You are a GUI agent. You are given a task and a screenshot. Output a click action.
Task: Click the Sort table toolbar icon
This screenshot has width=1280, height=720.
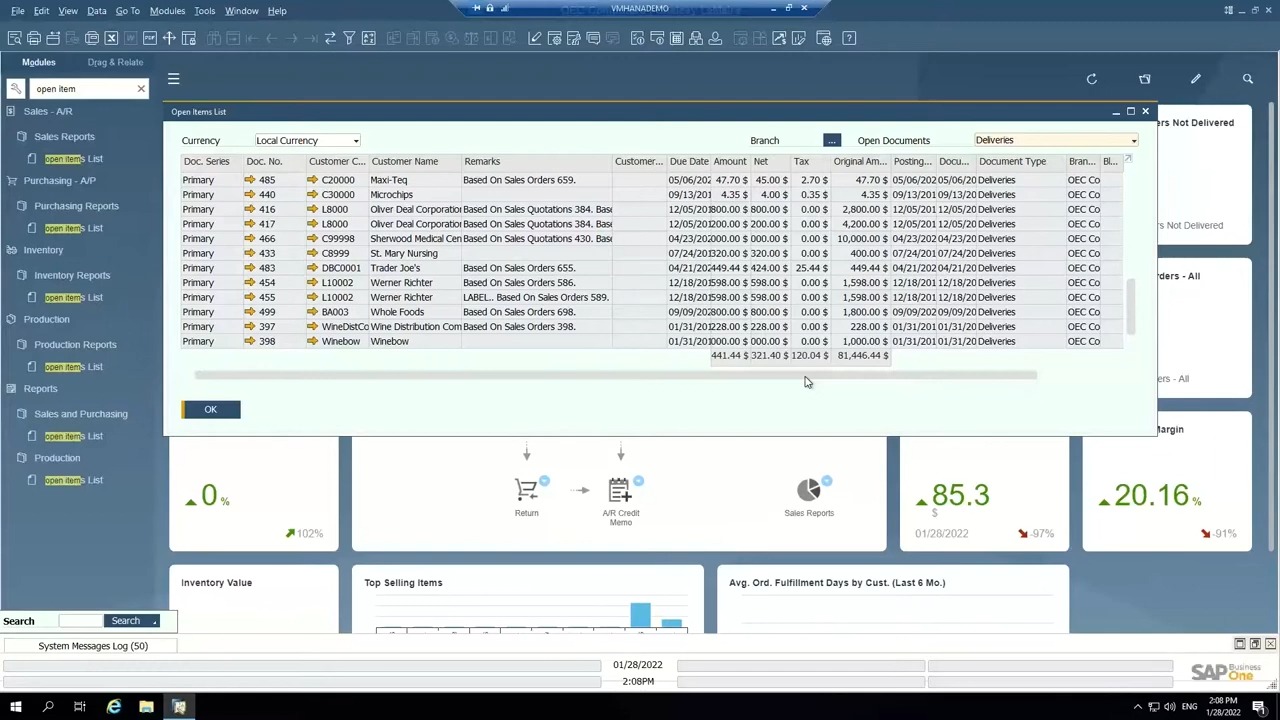point(369,38)
